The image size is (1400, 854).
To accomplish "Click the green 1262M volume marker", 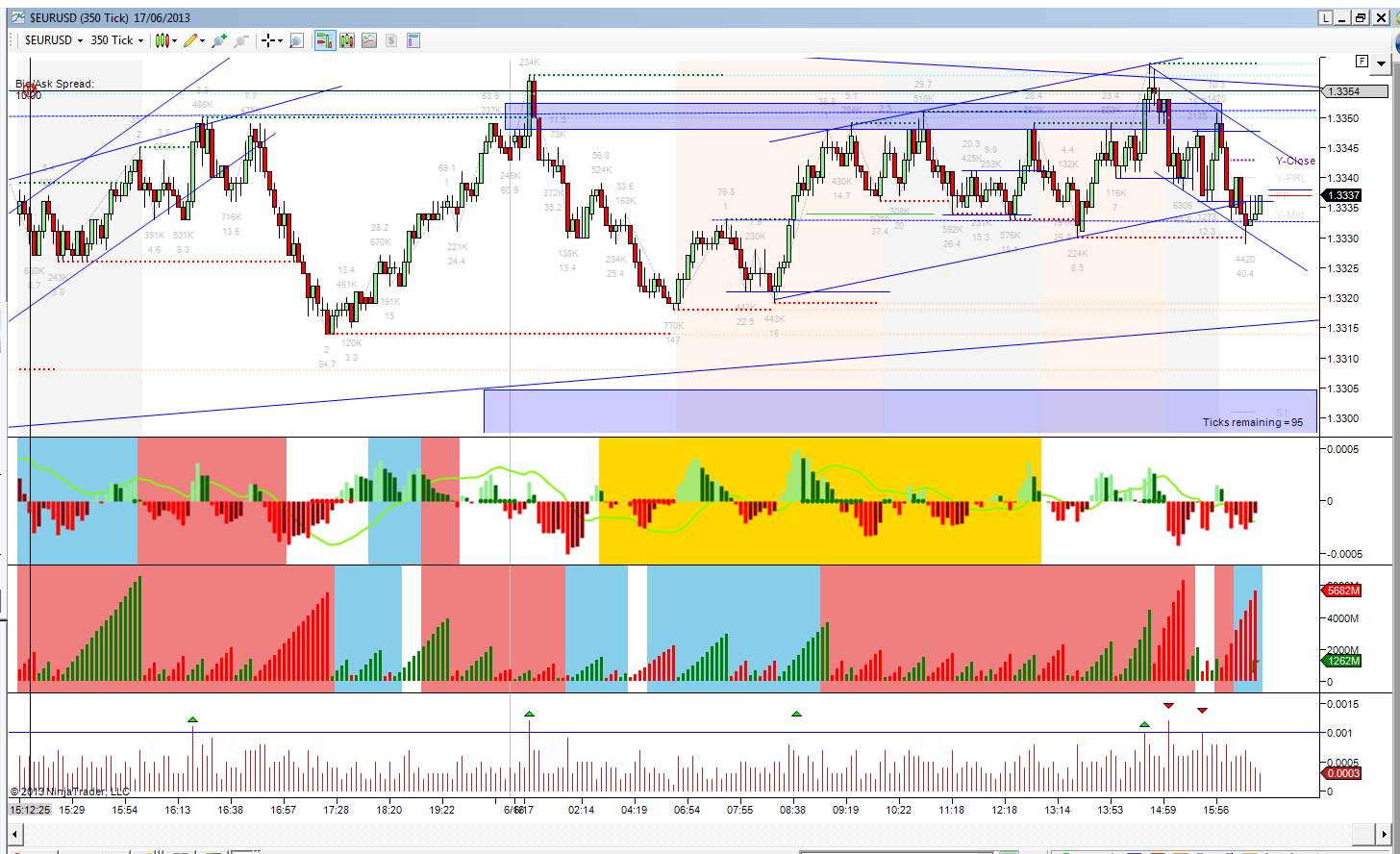I will click(x=1342, y=661).
